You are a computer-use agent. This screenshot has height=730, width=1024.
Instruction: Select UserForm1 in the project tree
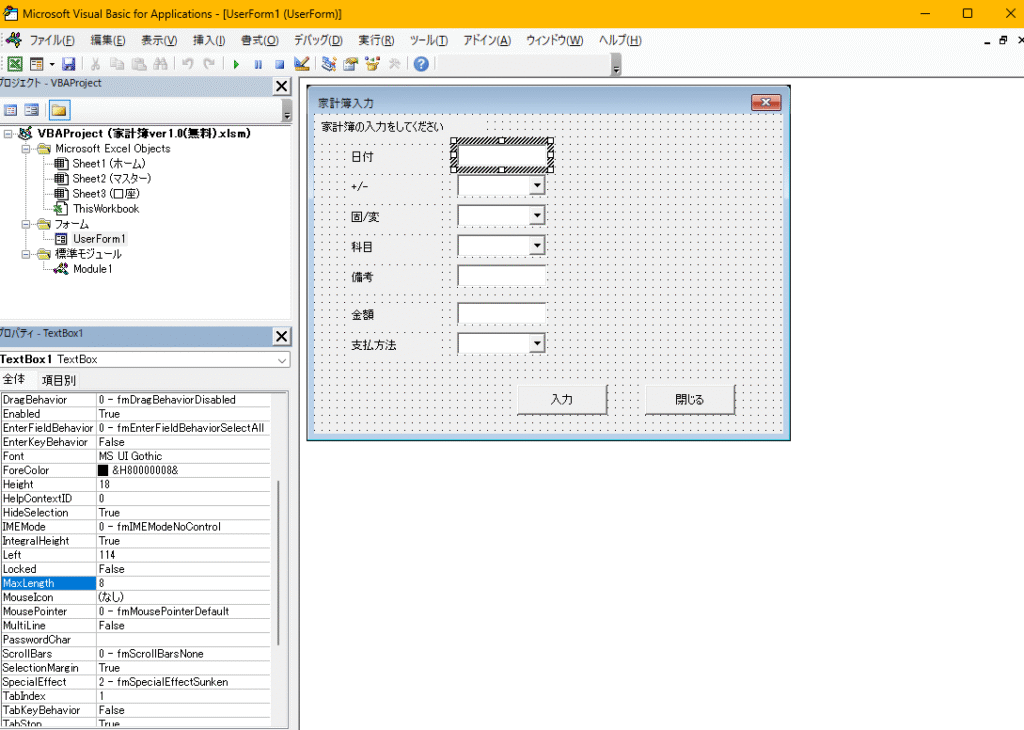(x=91, y=239)
